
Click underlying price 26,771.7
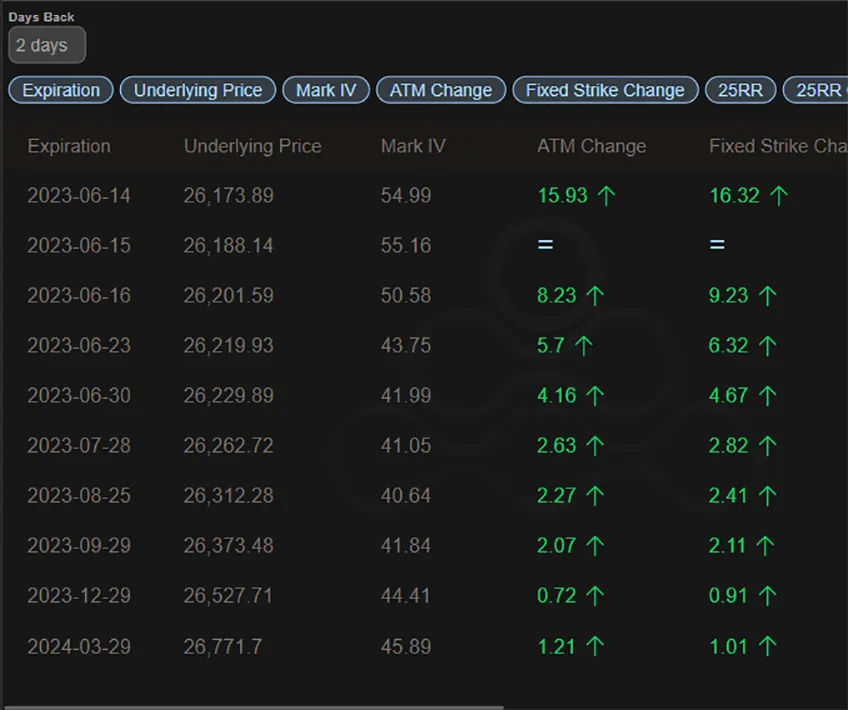tap(223, 646)
